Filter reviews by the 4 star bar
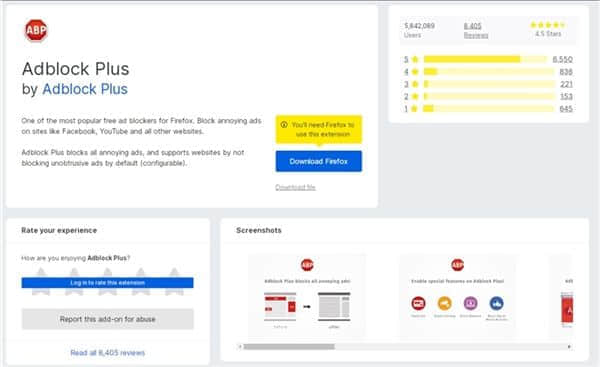Screen dimensions: 600x367 pyautogui.click(x=489, y=72)
